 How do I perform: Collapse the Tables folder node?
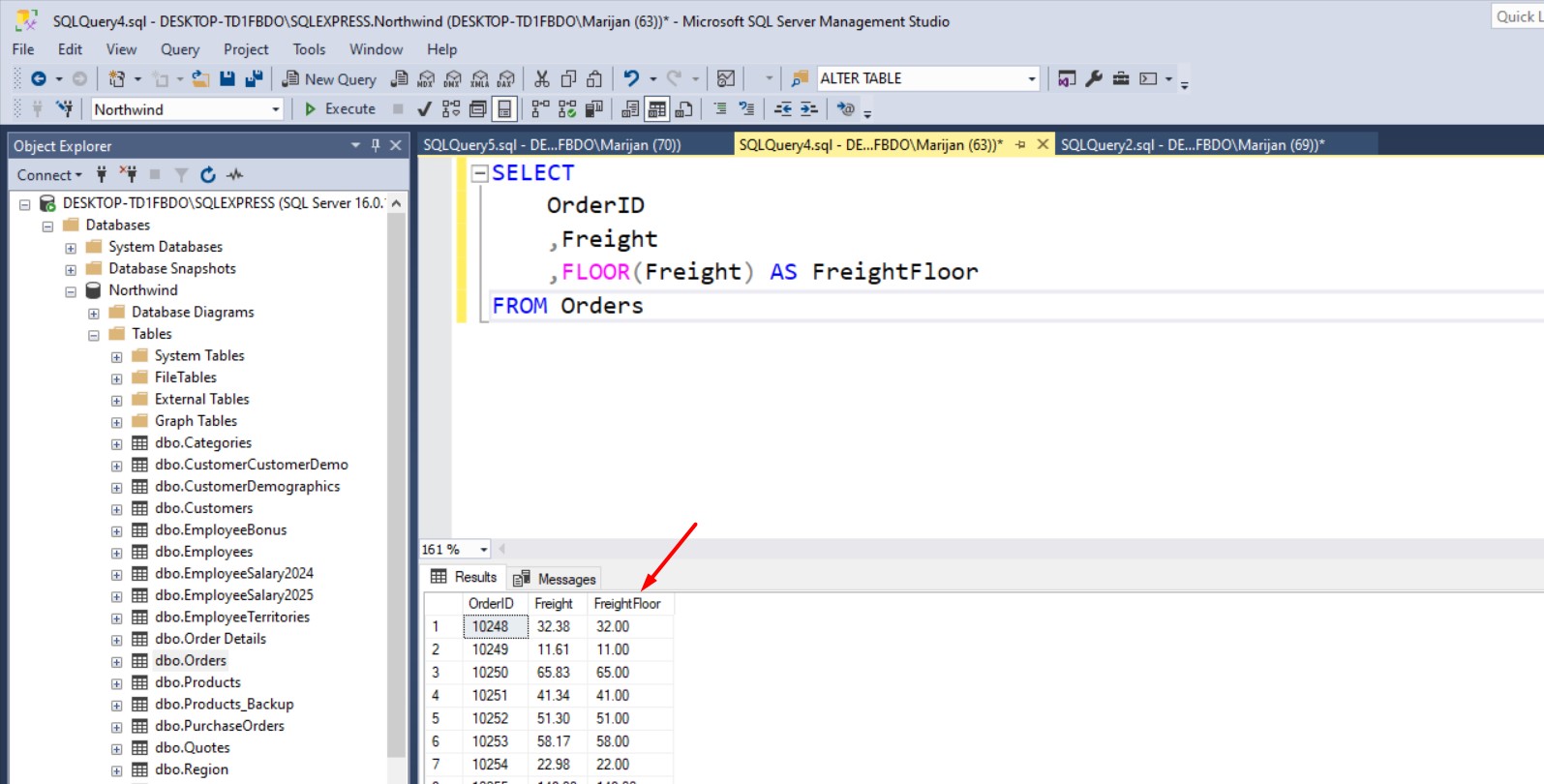pos(94,335)
